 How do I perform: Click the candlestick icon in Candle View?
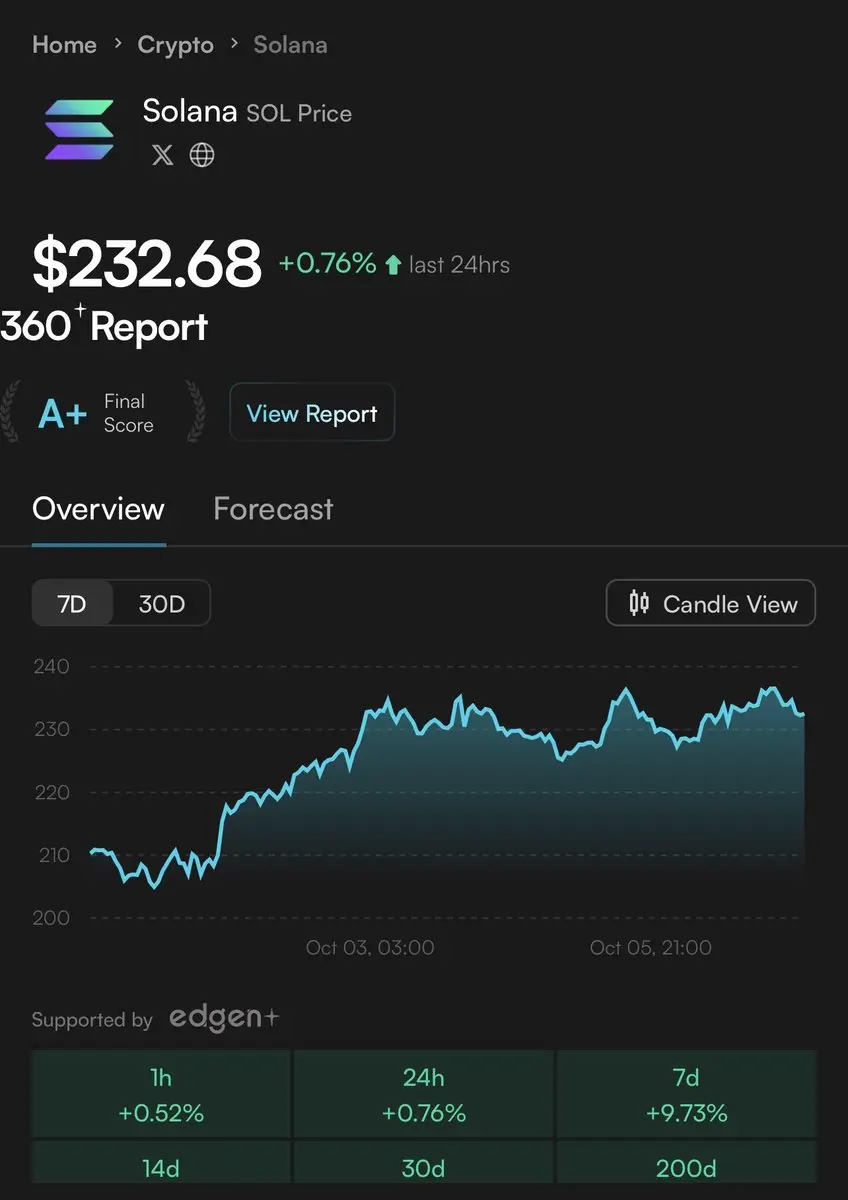click(x=639, y=603)
